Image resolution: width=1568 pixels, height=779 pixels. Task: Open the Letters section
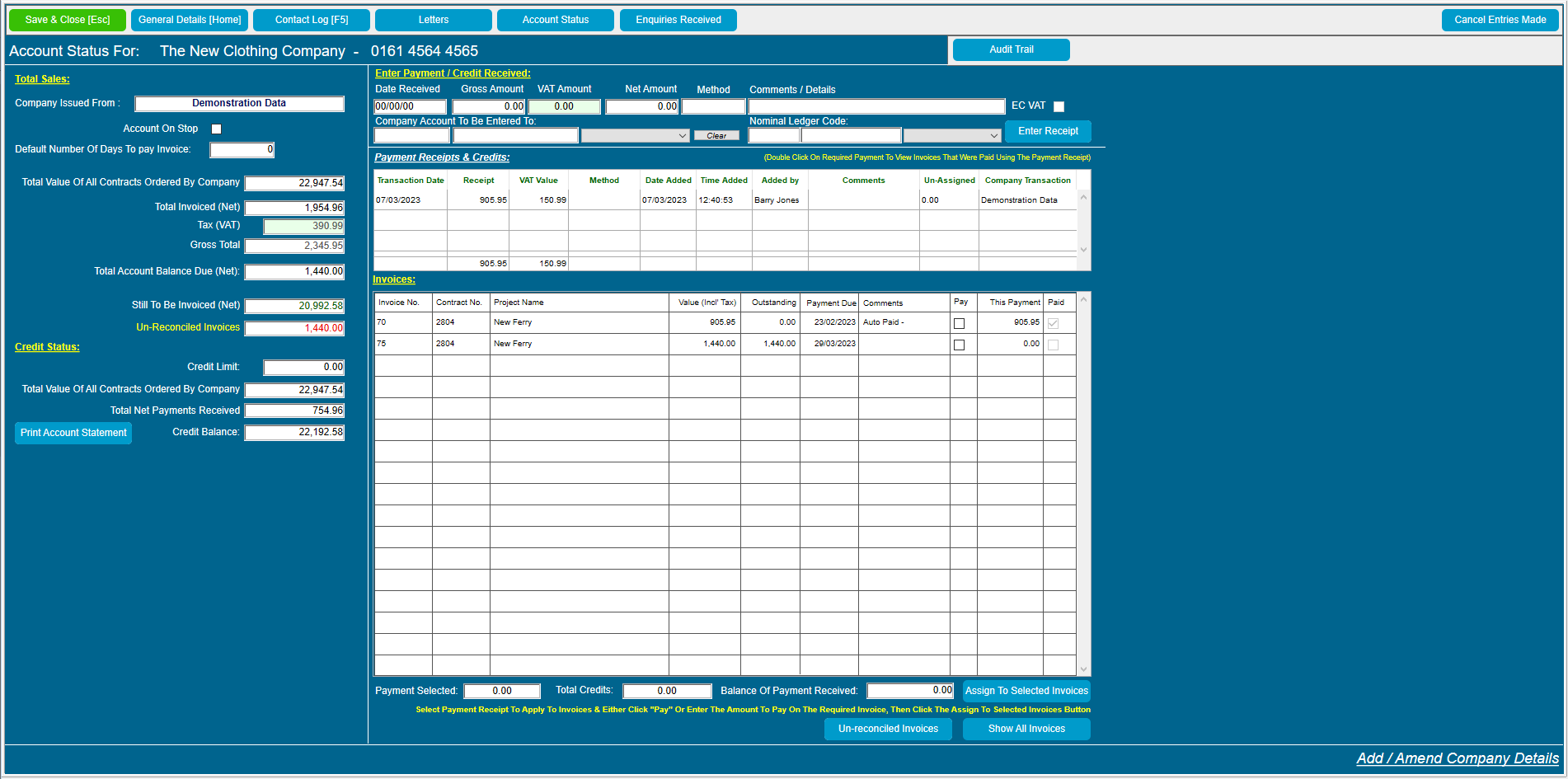tap(434, 20)
